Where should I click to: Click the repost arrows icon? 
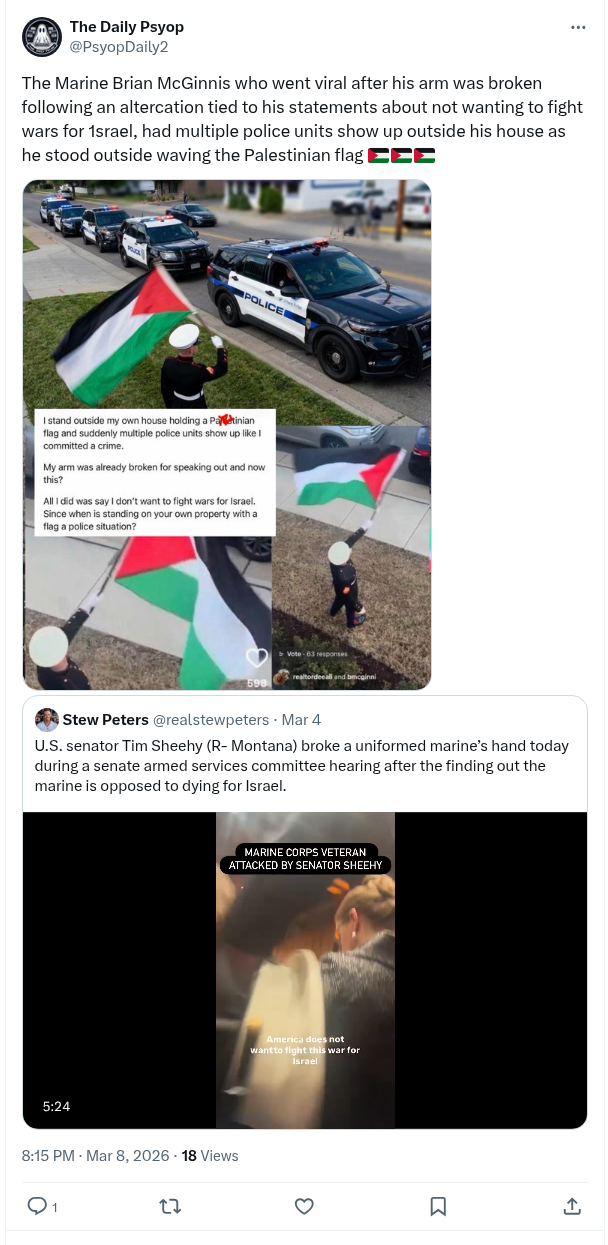pyautogui.click(x=171, y=1206)
